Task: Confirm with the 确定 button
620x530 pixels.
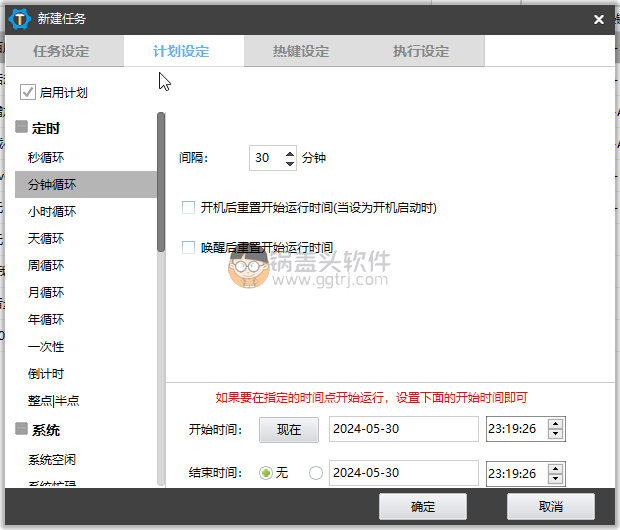Action: tap(423, 506)
